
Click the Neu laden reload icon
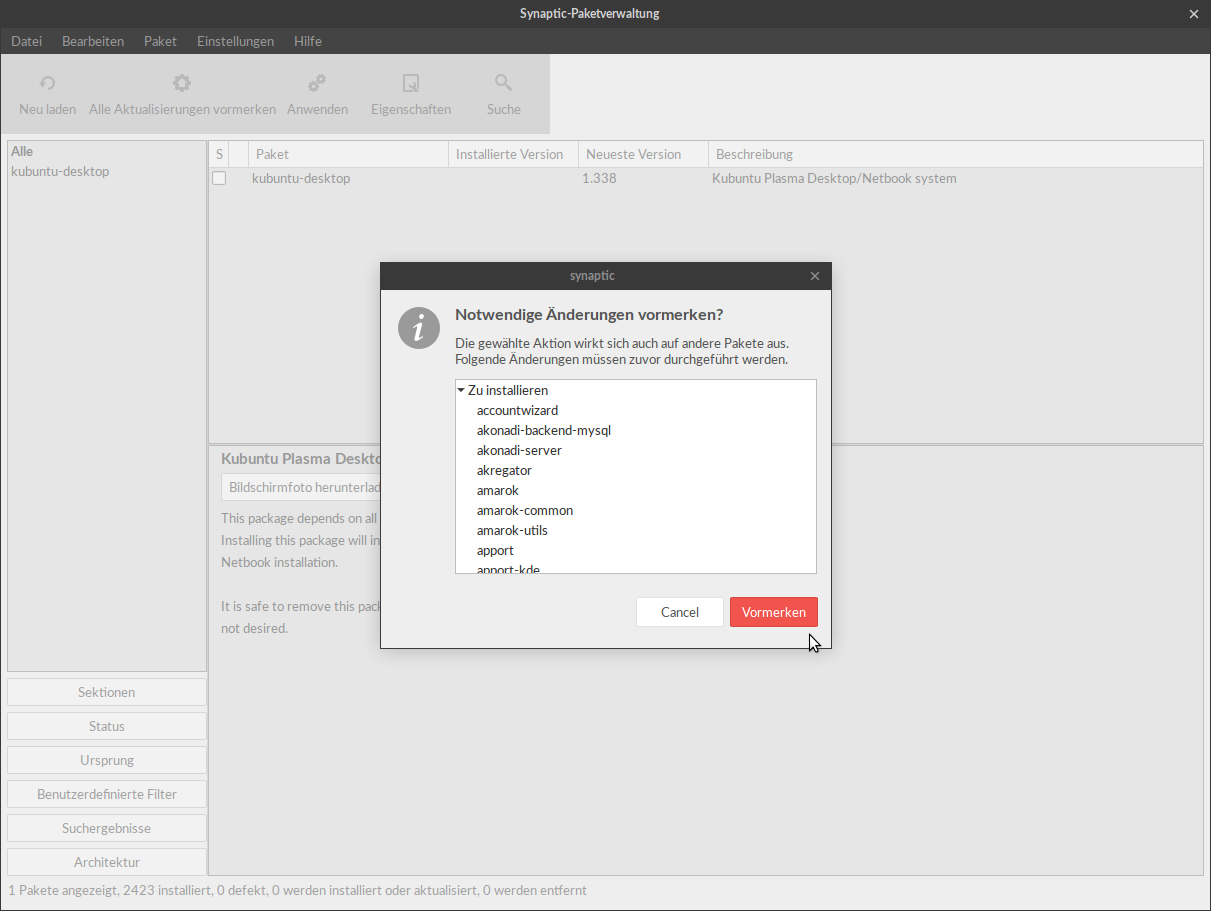coord(47,83)
